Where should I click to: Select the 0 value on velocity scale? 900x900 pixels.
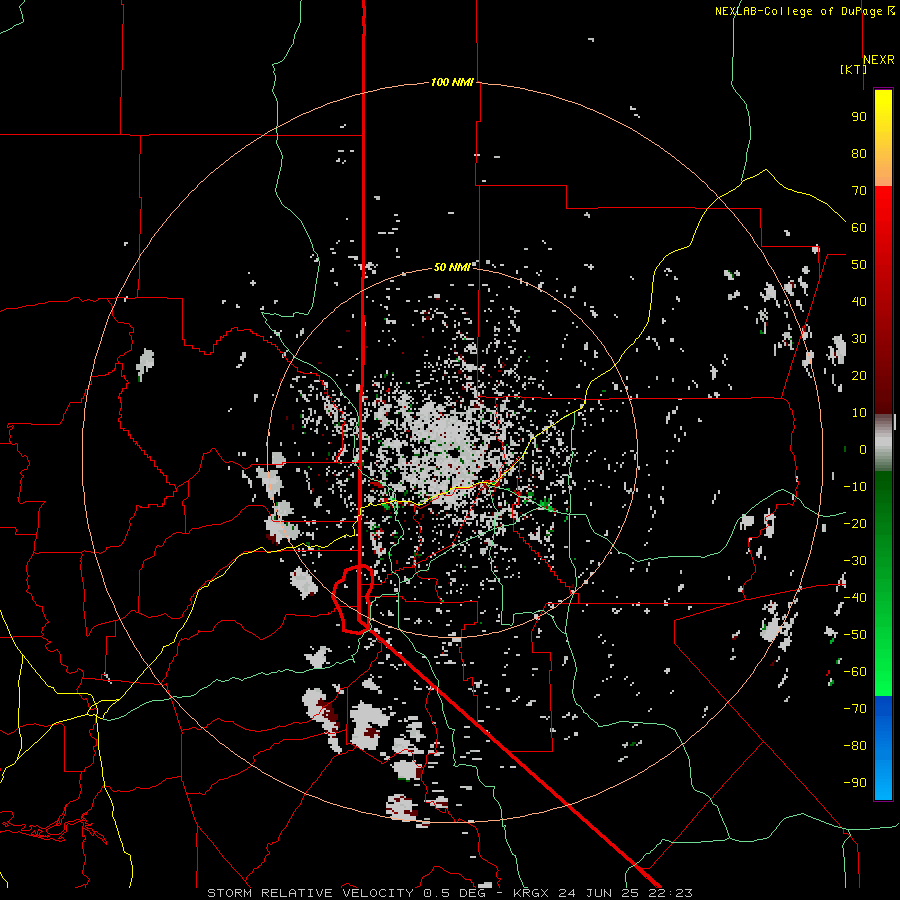pos(863,450)
